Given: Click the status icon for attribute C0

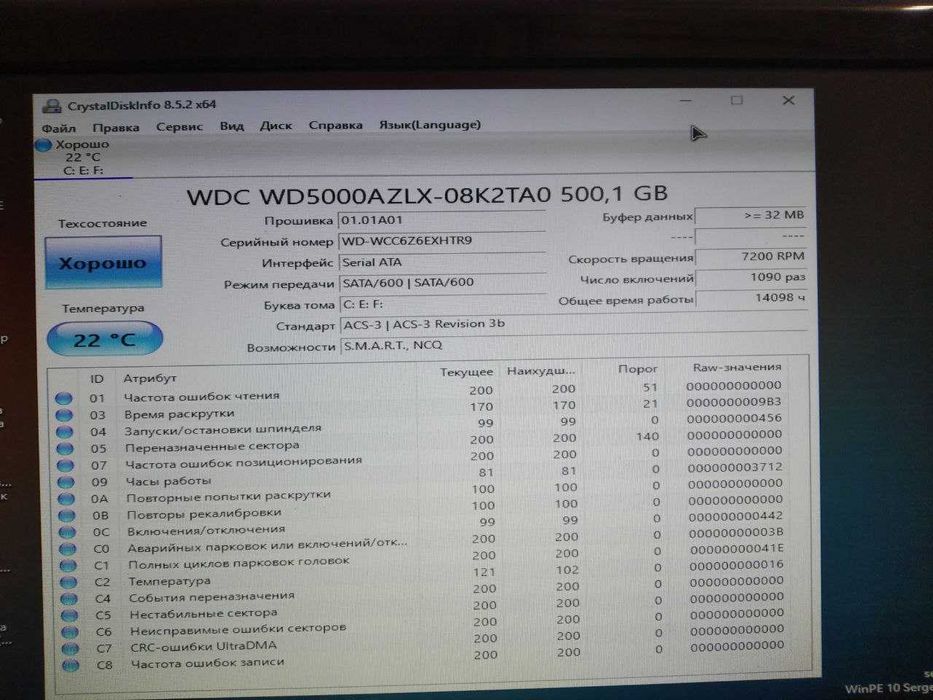Looking at the screenshot, I should point(68,549).
